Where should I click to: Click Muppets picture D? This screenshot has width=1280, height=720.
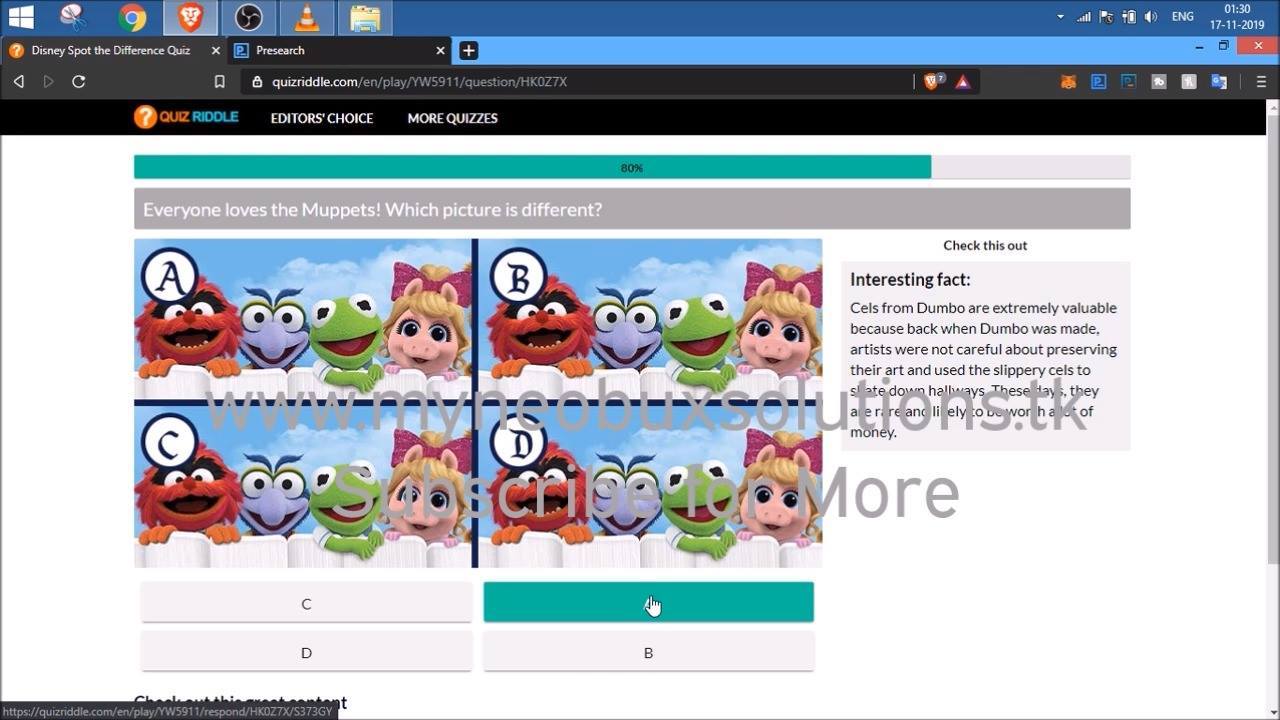650,486
